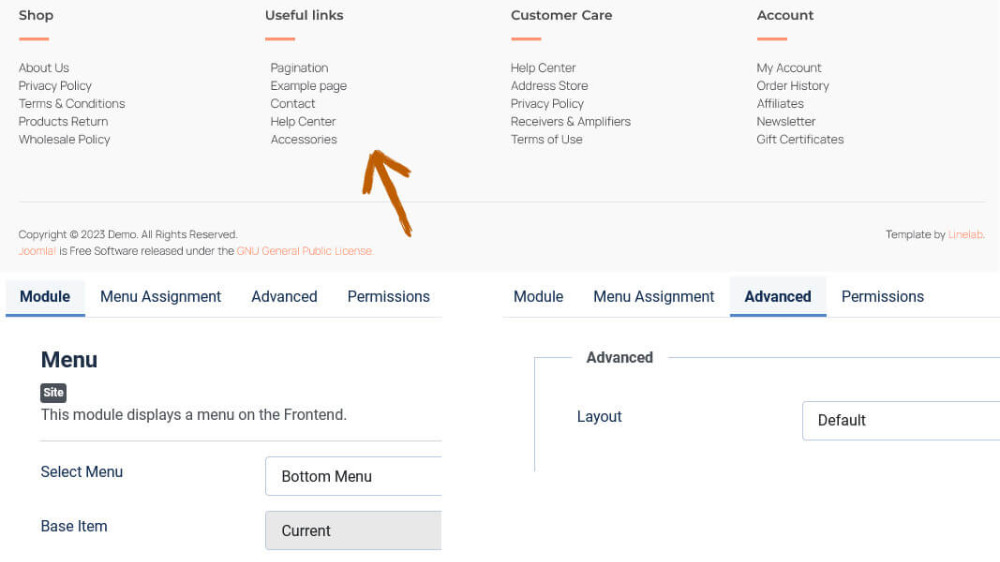The image size is (1000, 562).
Task: Open the Gift Certificates link
Action: pos(800,140)
